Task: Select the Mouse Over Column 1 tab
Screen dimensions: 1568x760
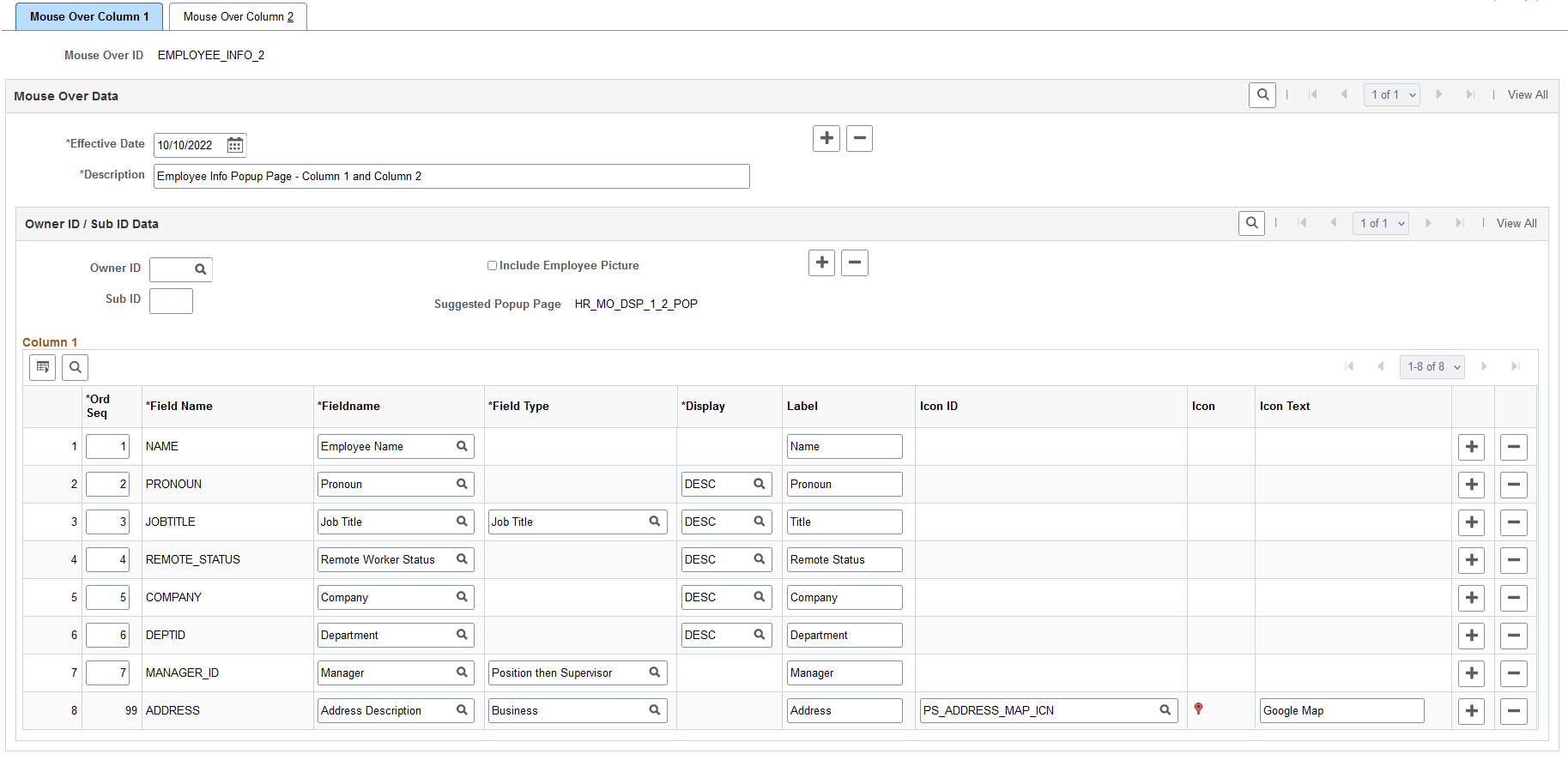Action: point(89,16)
